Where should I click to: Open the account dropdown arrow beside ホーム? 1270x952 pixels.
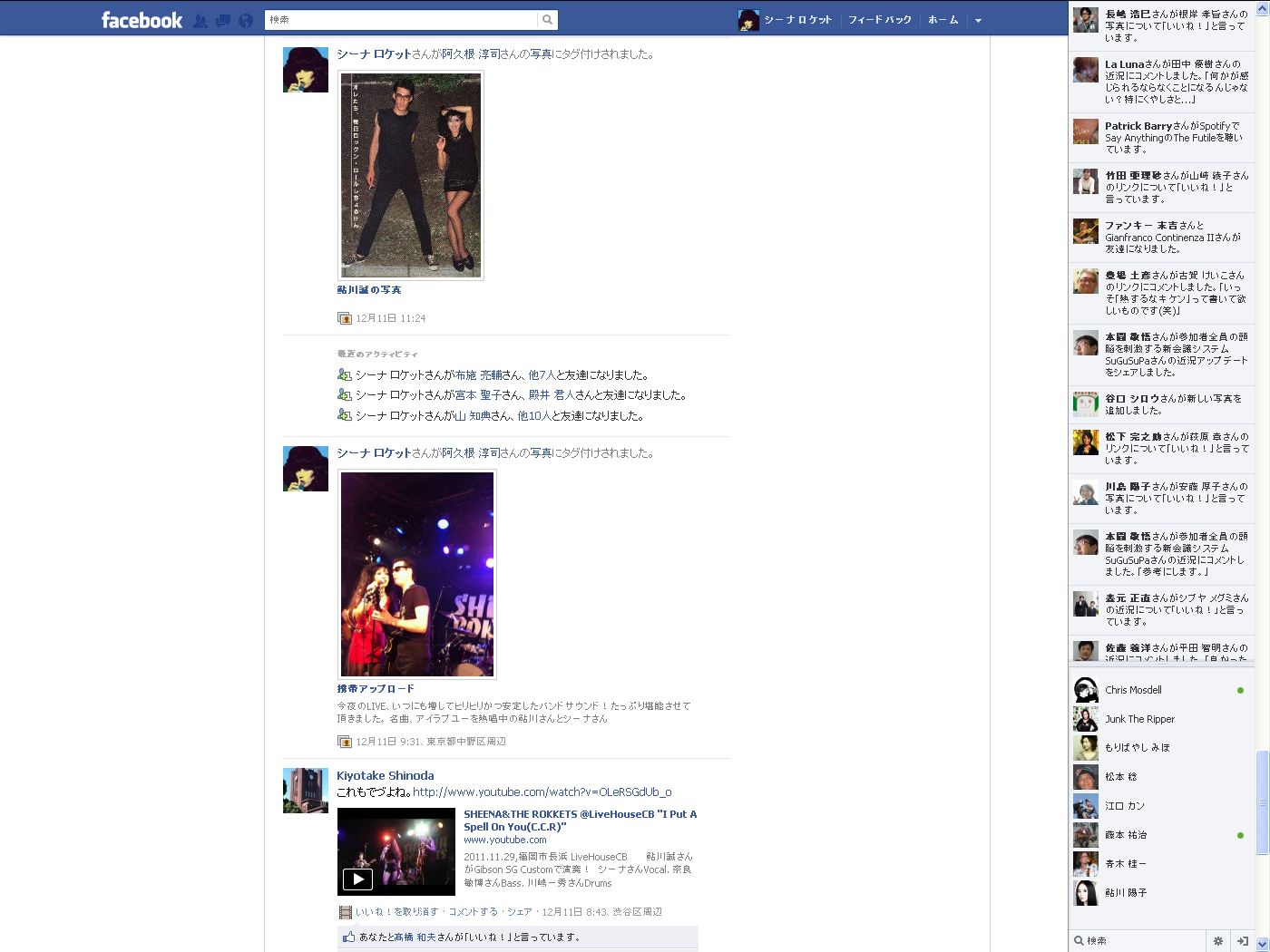[978, 20]
